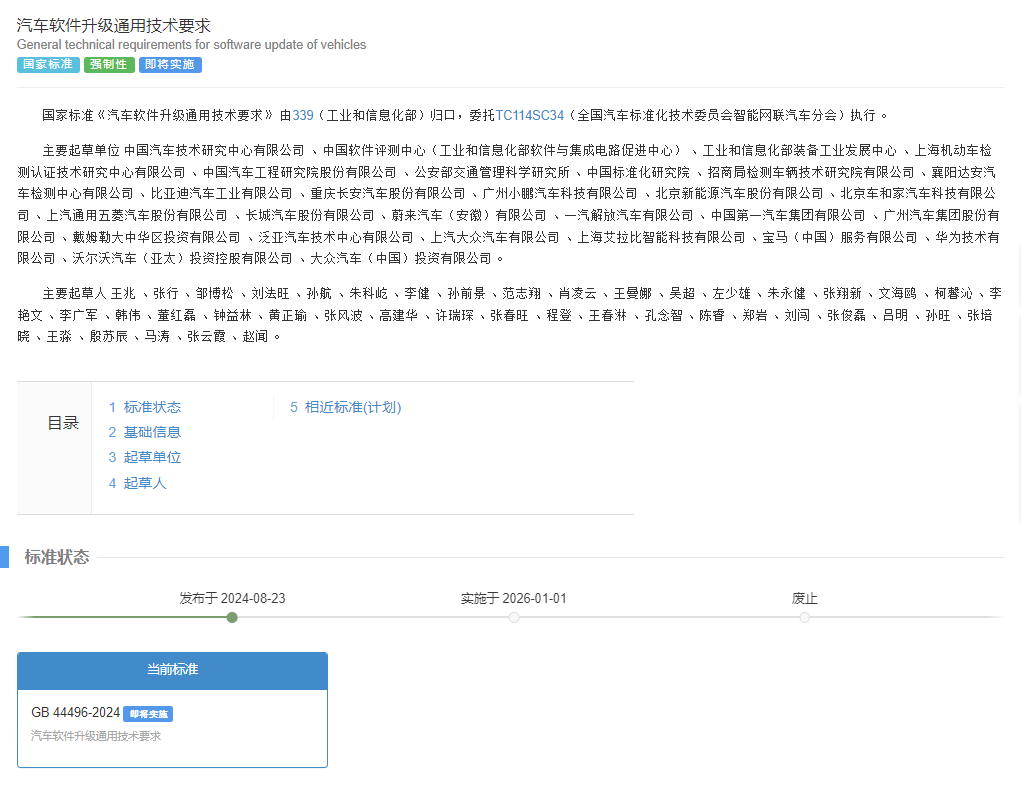Viewport: 1021px width, 796px height.
Task: Open the 339 department link
Action: click(x=303, y=115)
